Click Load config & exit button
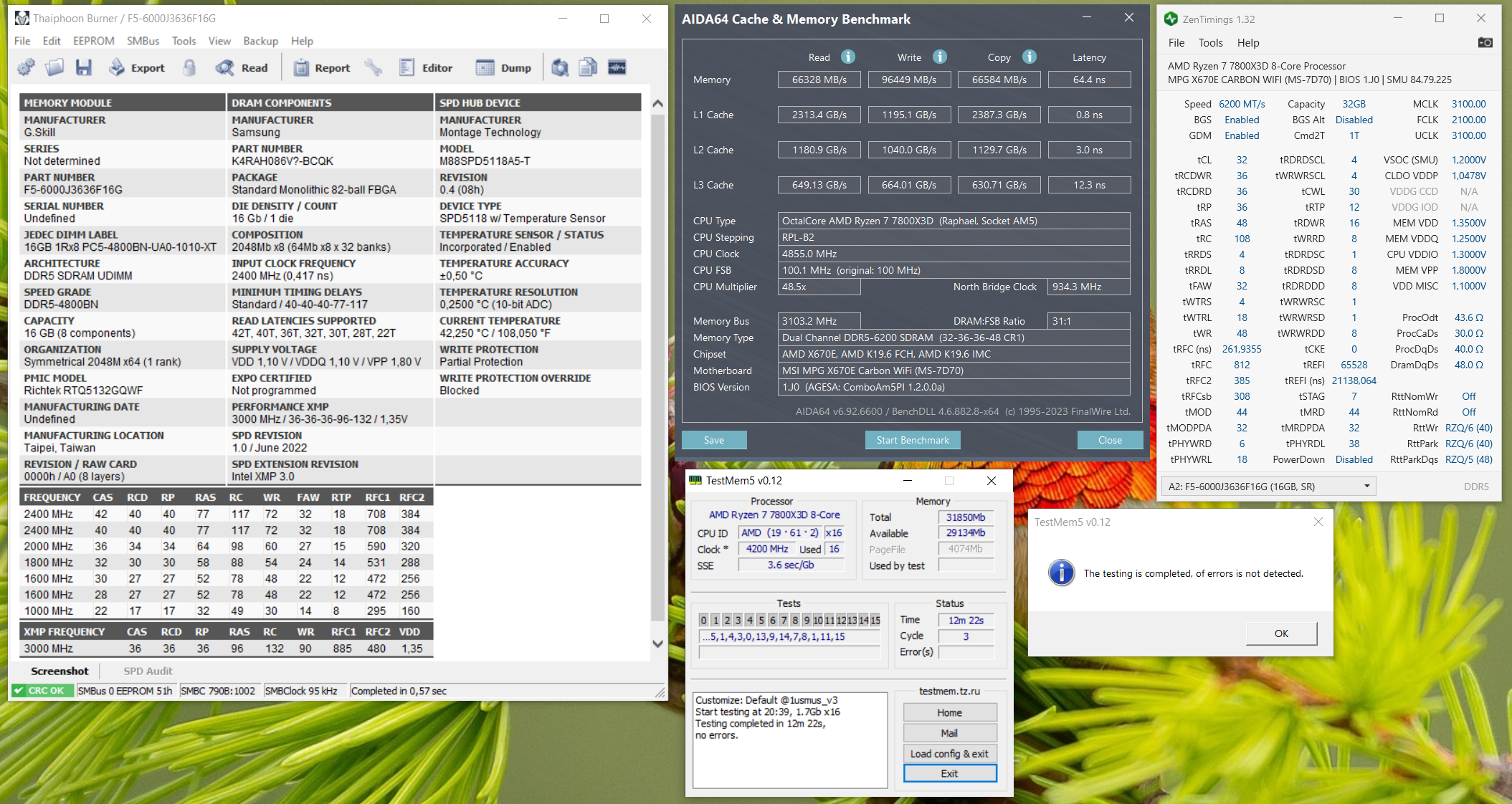Viewport: 1512px width, 804px height. click(949, 754)
